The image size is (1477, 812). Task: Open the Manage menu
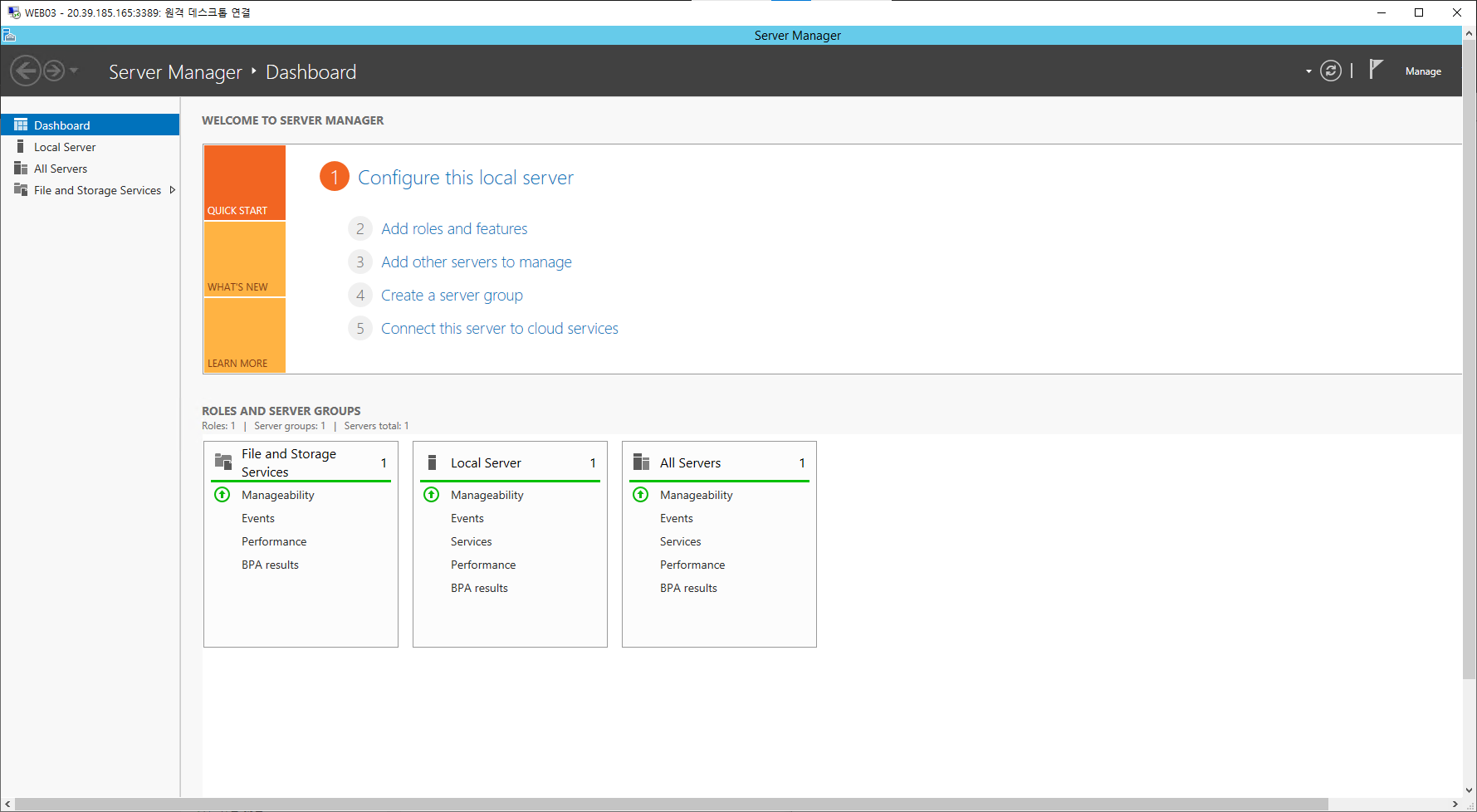(1423, 71)
